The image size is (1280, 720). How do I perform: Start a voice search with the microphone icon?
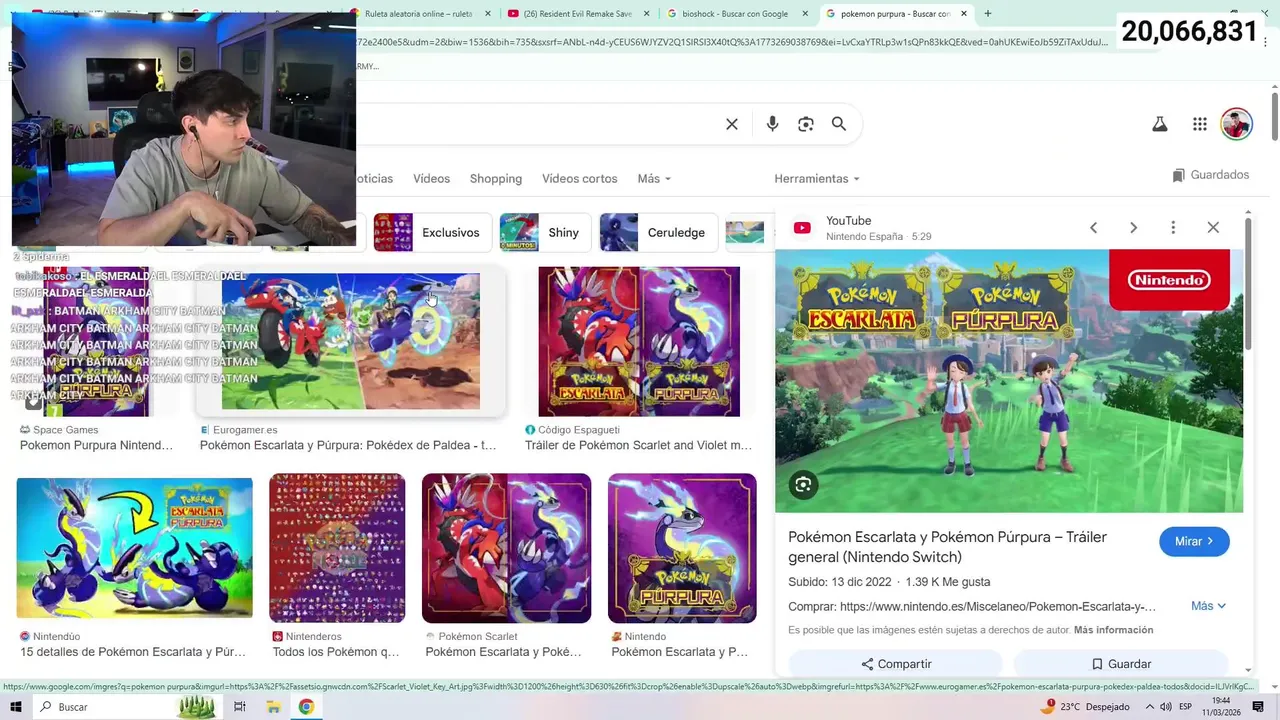pyautogui.click(x=772, y=124)
